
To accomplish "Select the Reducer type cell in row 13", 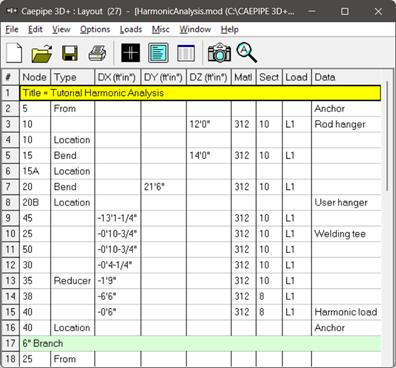I will (x=73, y=281).
